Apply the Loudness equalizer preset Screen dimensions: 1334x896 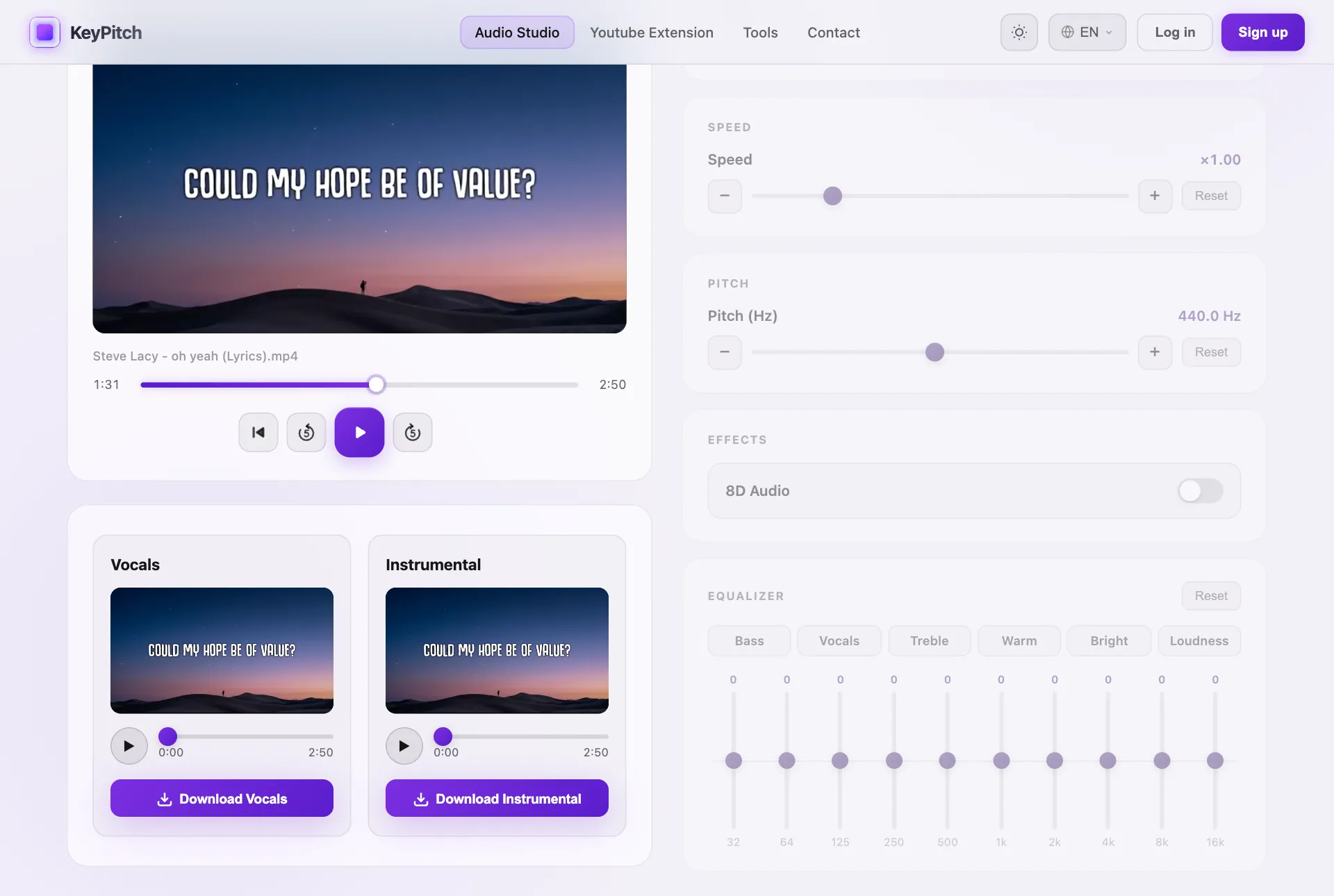[1199, 641]
